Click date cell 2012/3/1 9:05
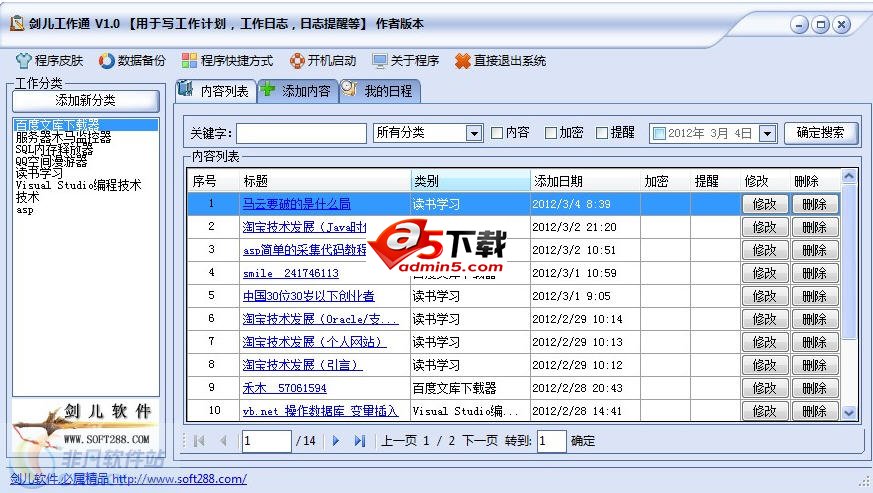Image resolution: width=873 pixels, height=493 pixels. point(585,296)
